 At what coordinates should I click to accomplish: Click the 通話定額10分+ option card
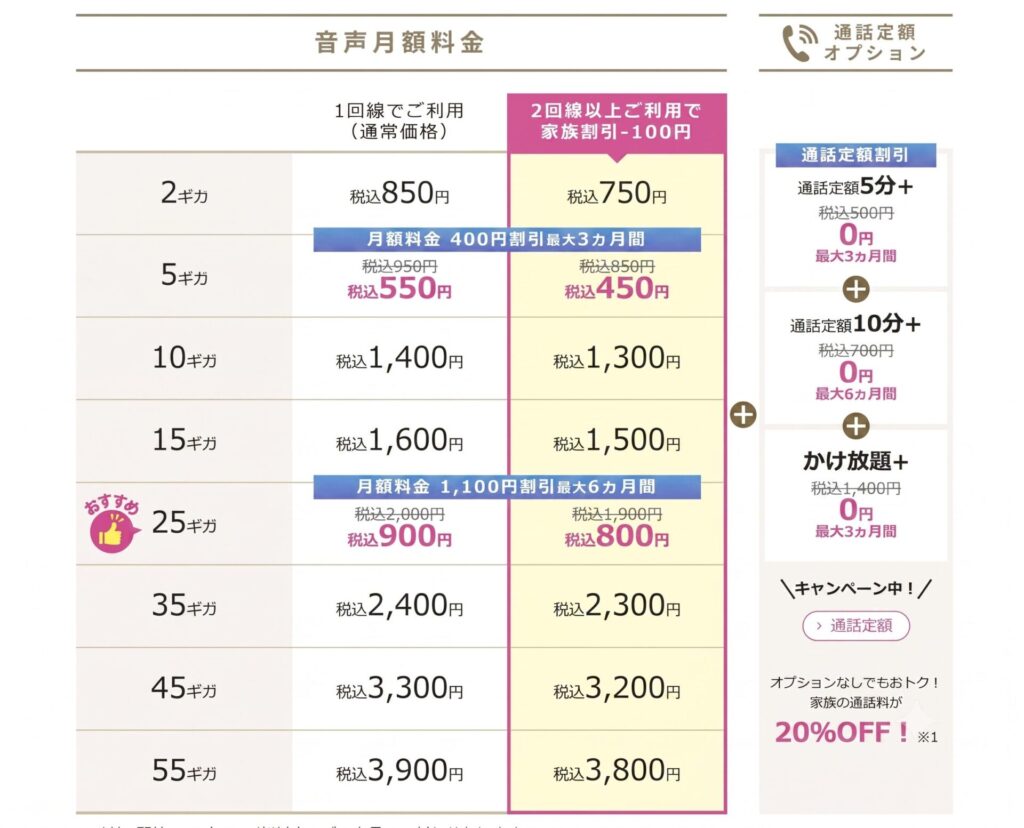point(856,358)
